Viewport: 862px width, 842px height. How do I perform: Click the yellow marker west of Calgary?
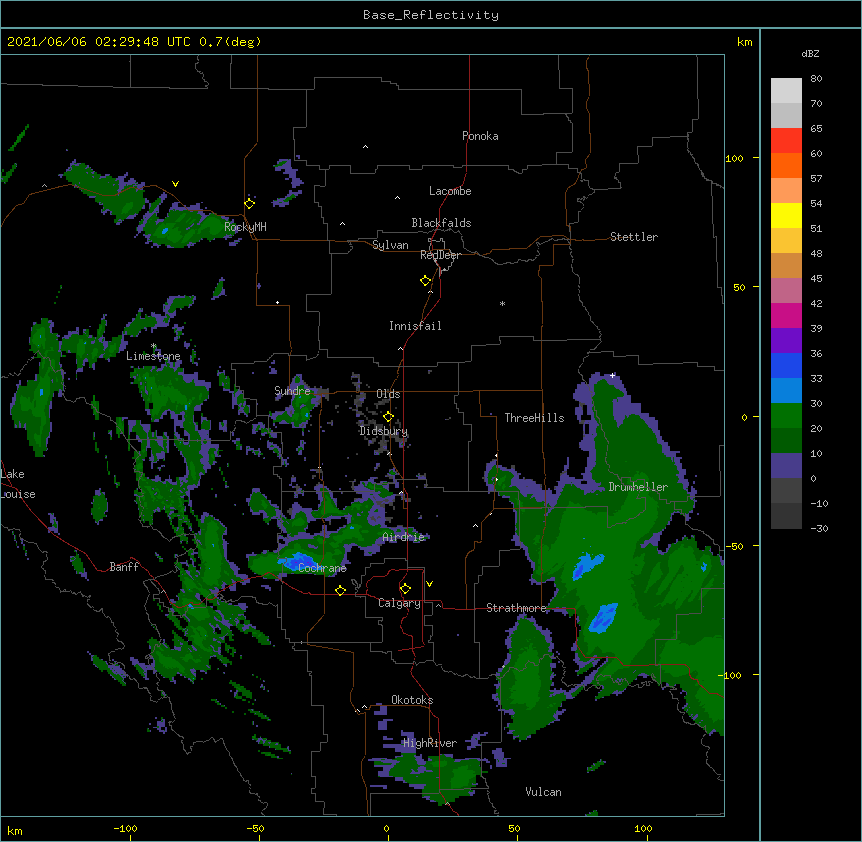(340, 590)
